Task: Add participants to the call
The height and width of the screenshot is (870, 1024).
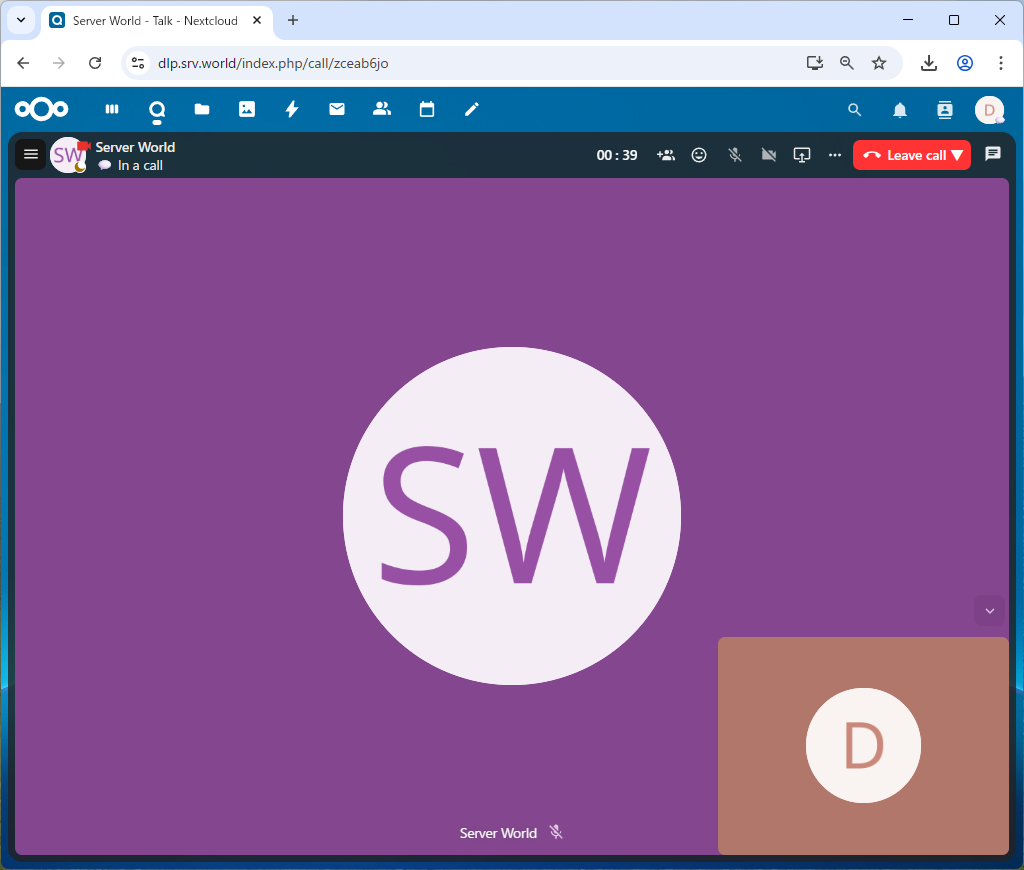Action: point(665,155)
